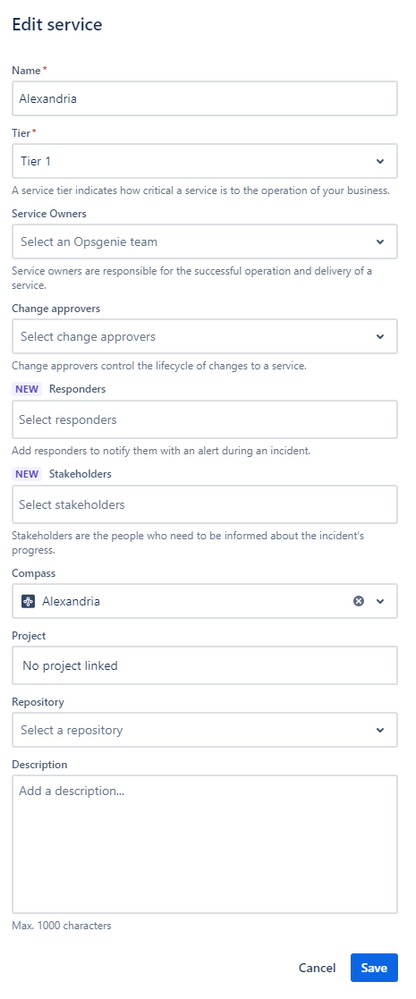Click the Service Owners chevron icon
This screenshot has width=416, height=999.
380,241
